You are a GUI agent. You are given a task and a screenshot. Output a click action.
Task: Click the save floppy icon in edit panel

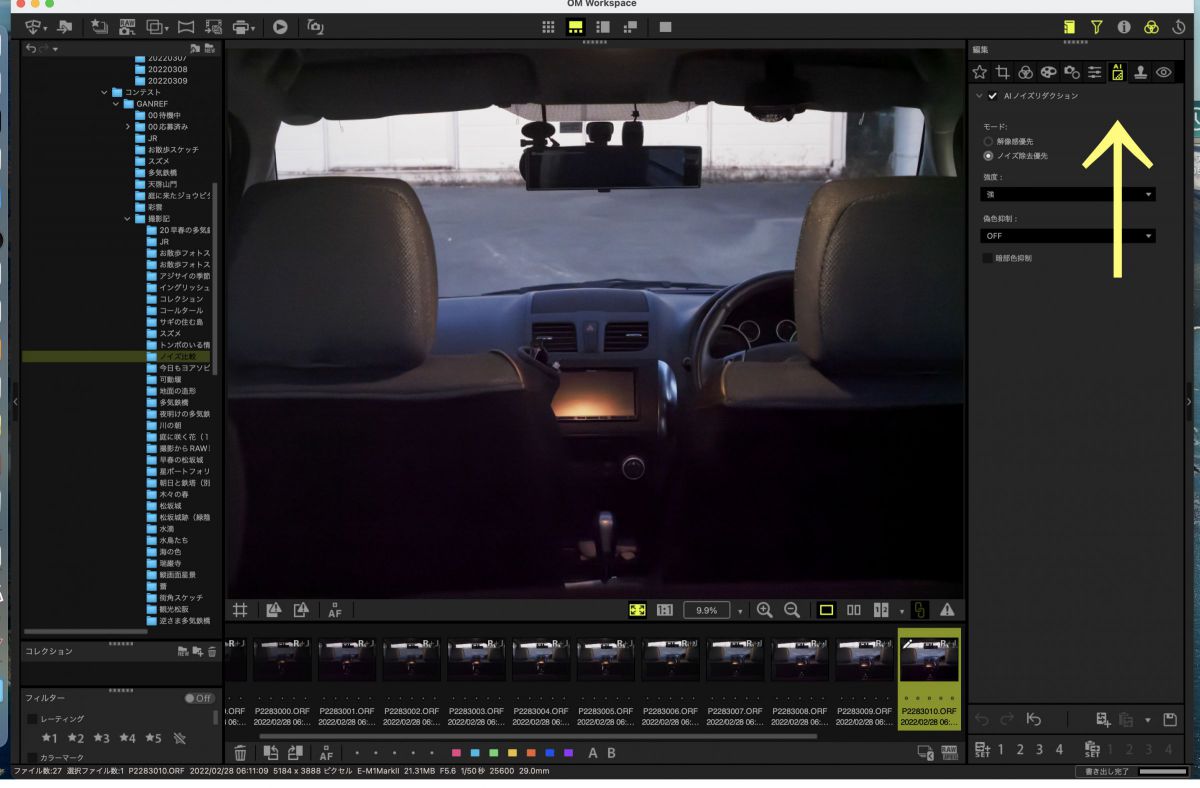pos(1170,719)
